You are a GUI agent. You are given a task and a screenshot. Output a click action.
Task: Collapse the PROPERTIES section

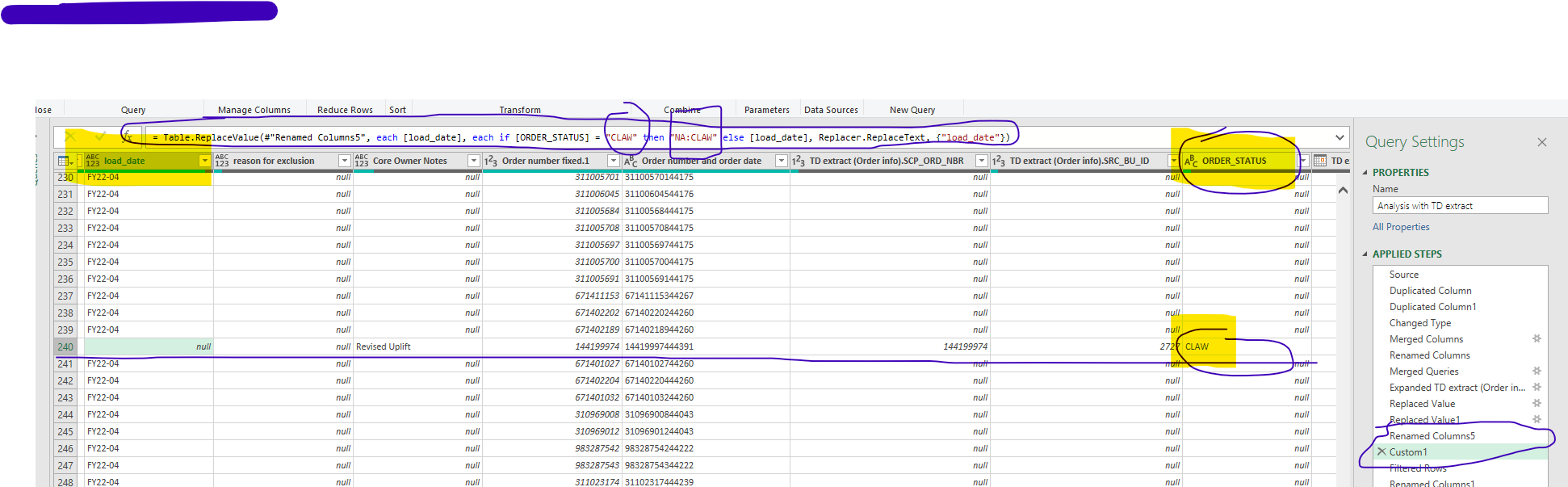(x=1365, y=173)
